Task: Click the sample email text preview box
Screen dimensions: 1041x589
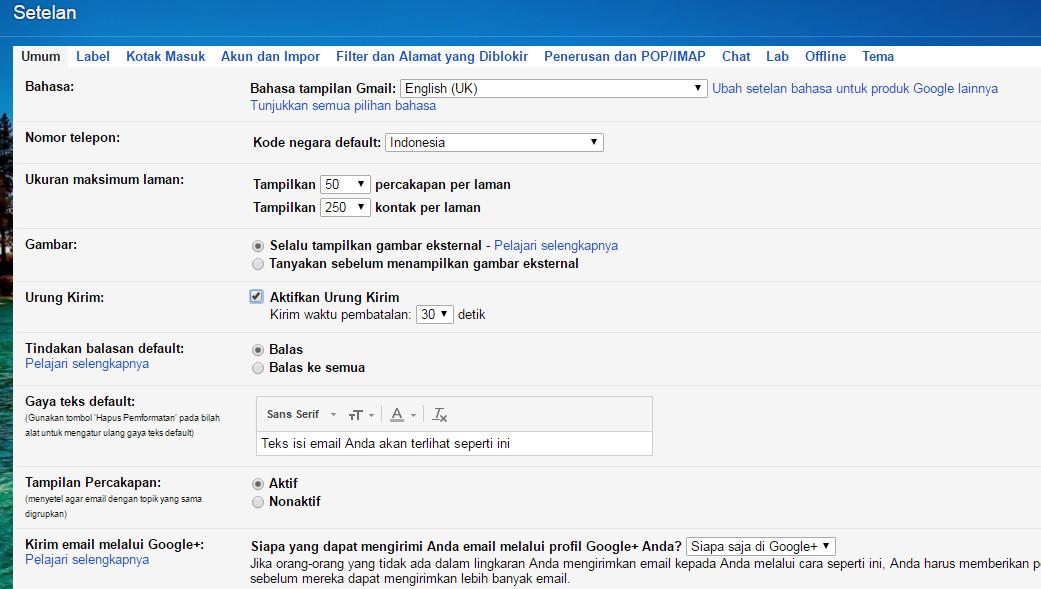Action: point(454,443)
